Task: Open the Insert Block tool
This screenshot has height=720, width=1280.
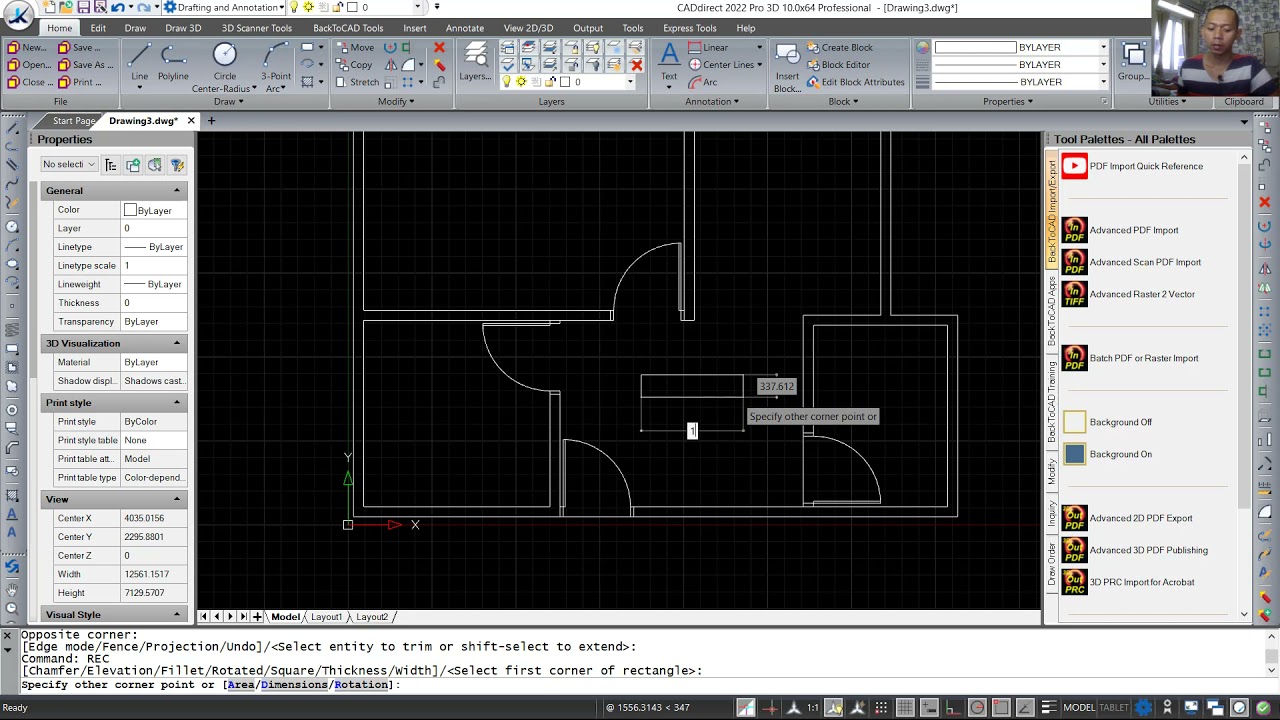Action: [x=787, y=68]
